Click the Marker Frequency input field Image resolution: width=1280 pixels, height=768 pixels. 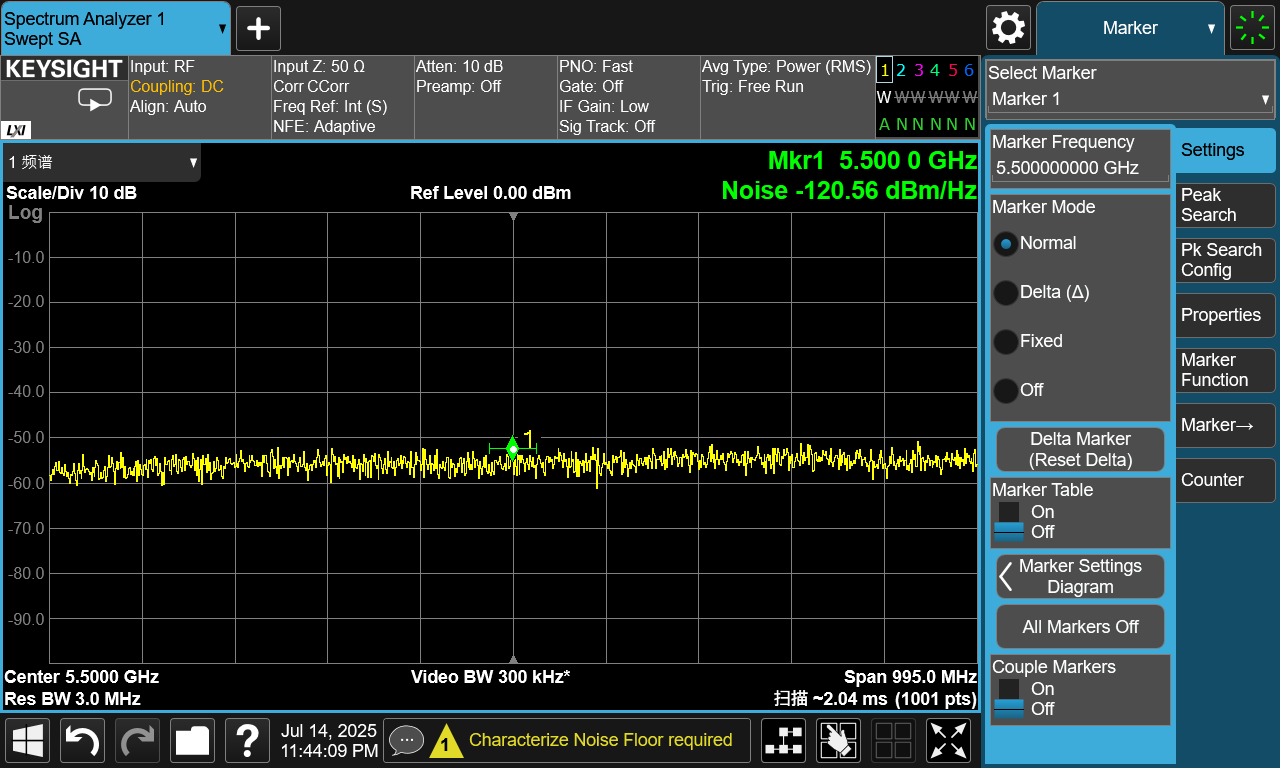tap(1080, 168)
